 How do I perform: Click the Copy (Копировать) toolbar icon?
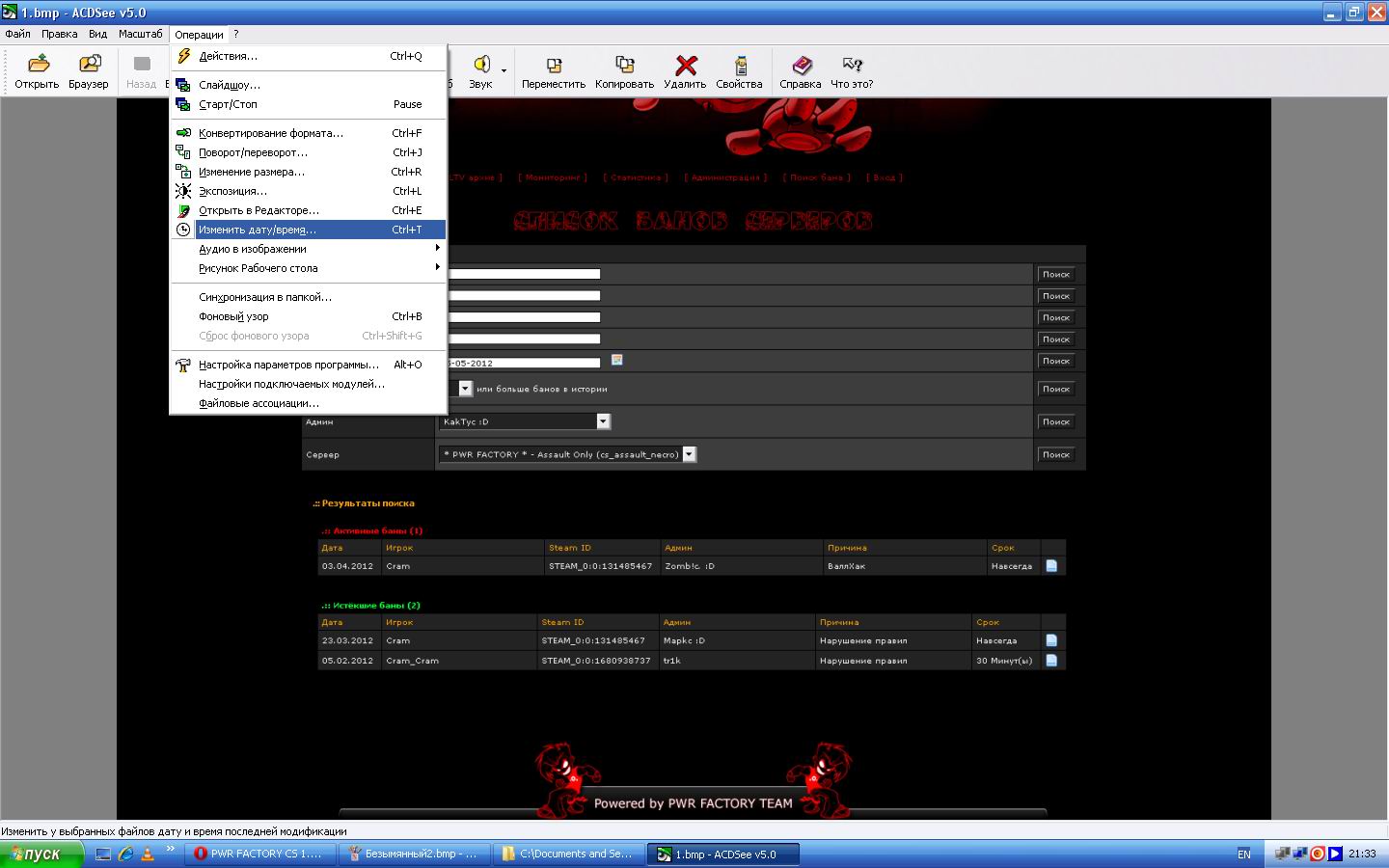[x=624, y=71]
